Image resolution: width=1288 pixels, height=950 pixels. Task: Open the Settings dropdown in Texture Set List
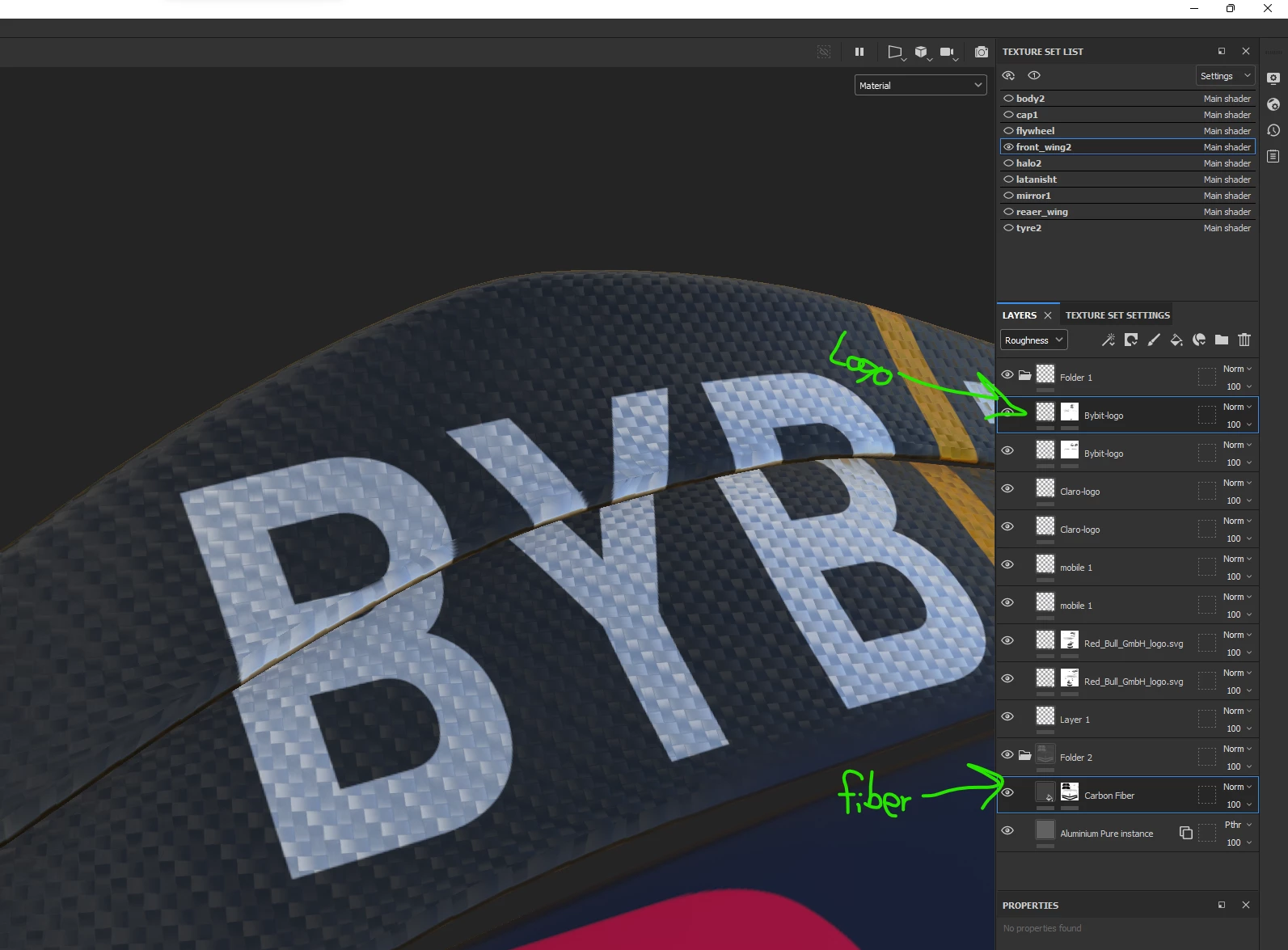pos(1225,75)
